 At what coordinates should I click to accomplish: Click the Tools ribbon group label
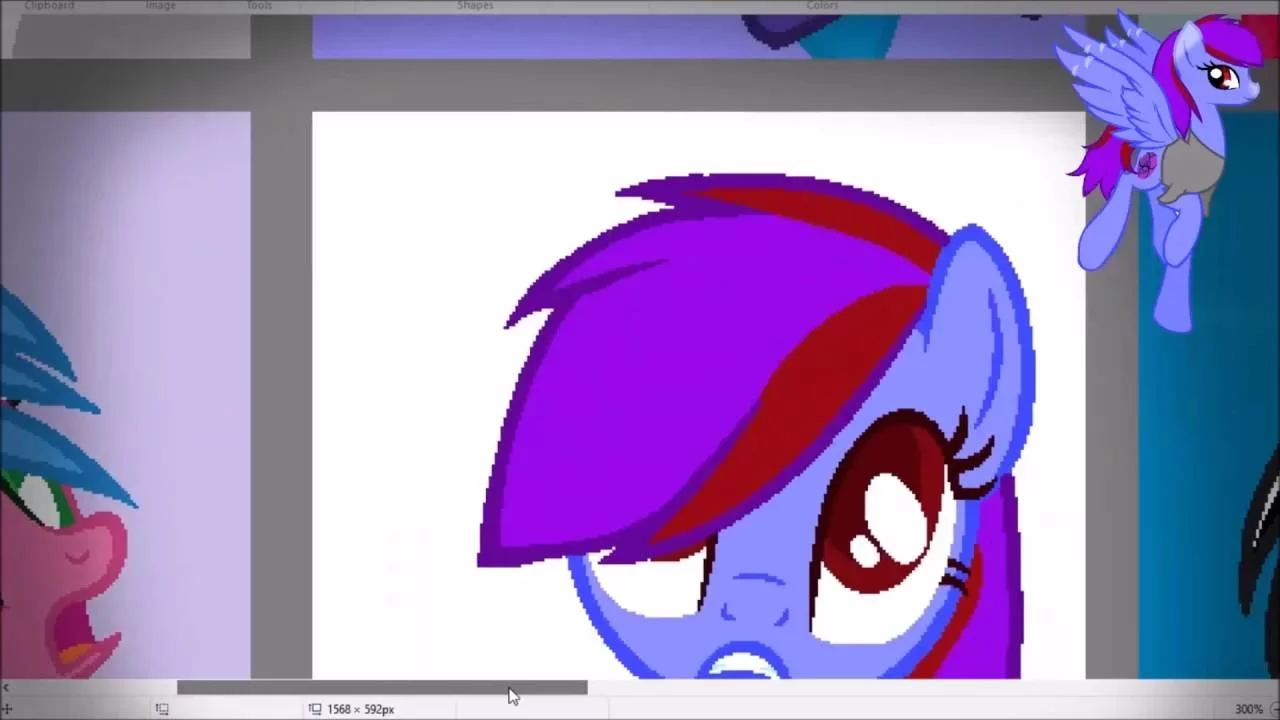click(x=259, y=5)
